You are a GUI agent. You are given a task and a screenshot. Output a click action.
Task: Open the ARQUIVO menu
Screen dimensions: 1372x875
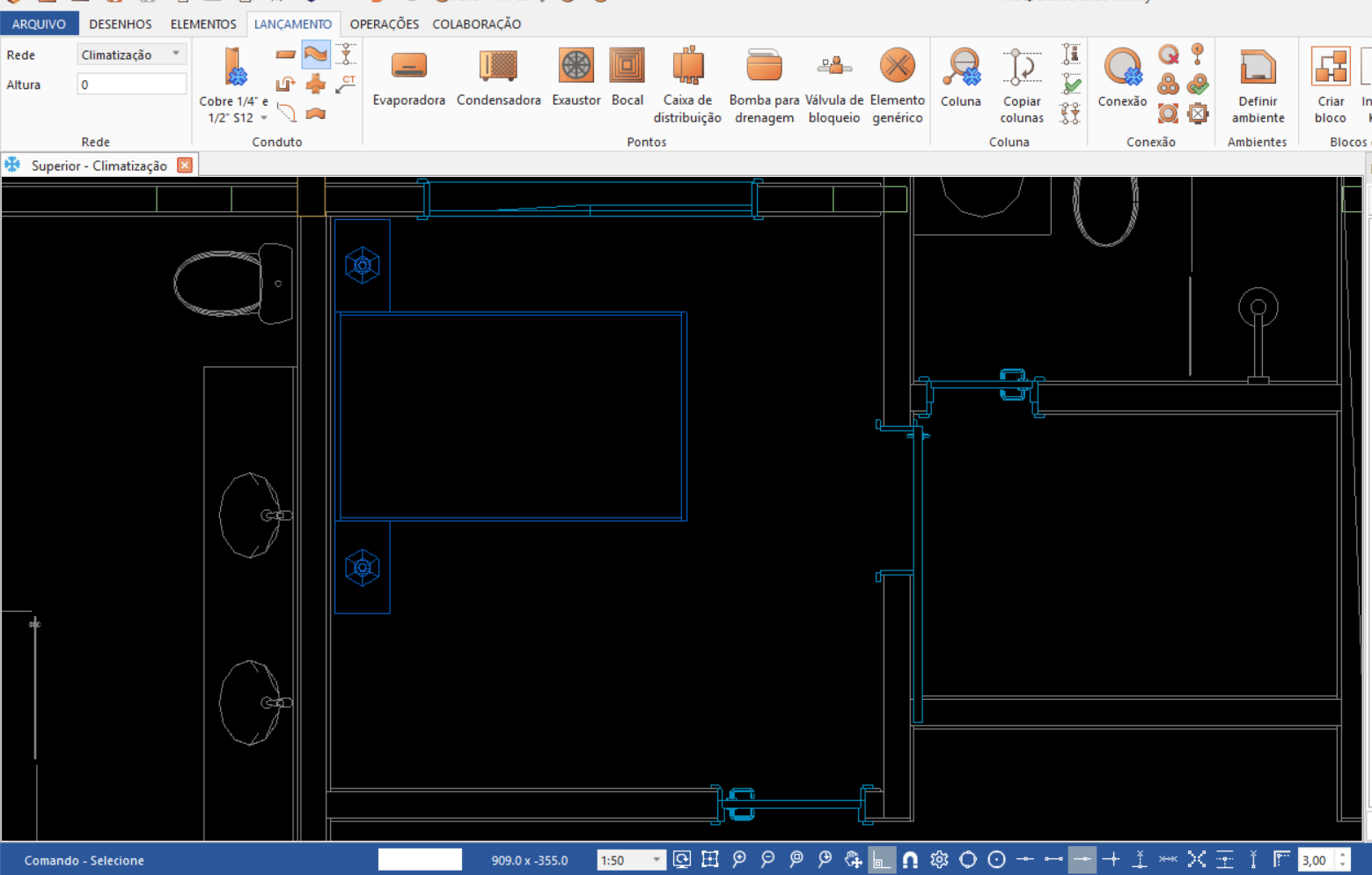(39, 24)
